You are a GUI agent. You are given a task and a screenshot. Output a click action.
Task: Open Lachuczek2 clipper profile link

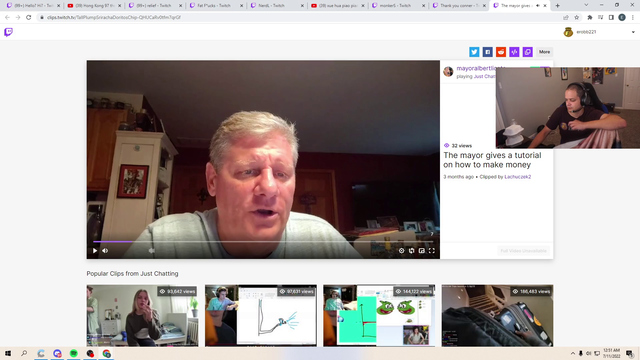click(518, 177)
